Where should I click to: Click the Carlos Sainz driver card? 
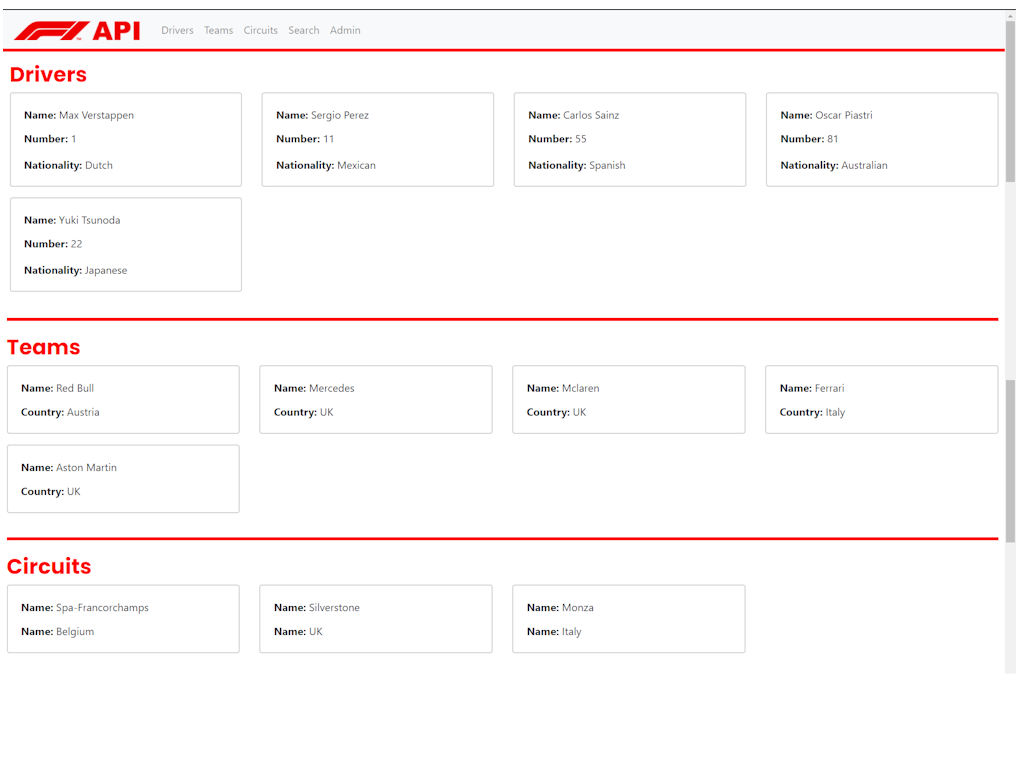630,140
